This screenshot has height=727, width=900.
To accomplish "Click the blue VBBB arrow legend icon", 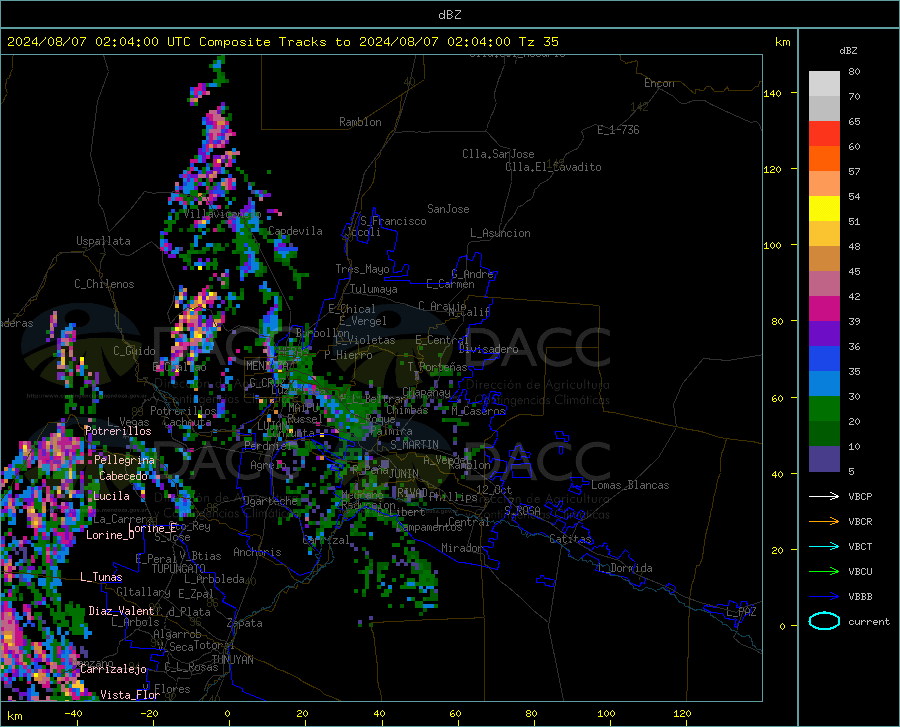I will 824,596.
